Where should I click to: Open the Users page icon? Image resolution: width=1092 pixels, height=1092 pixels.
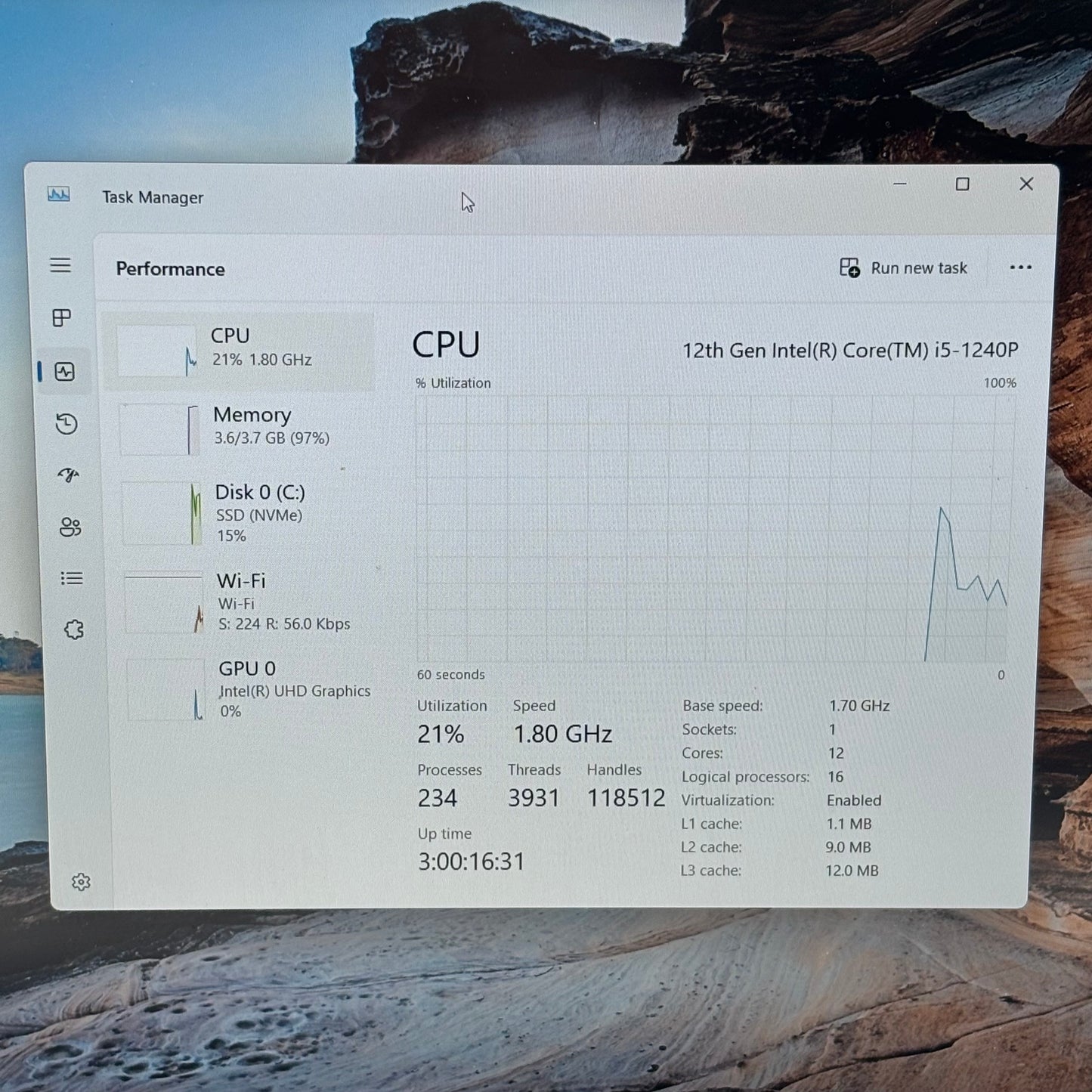point(70,527)
